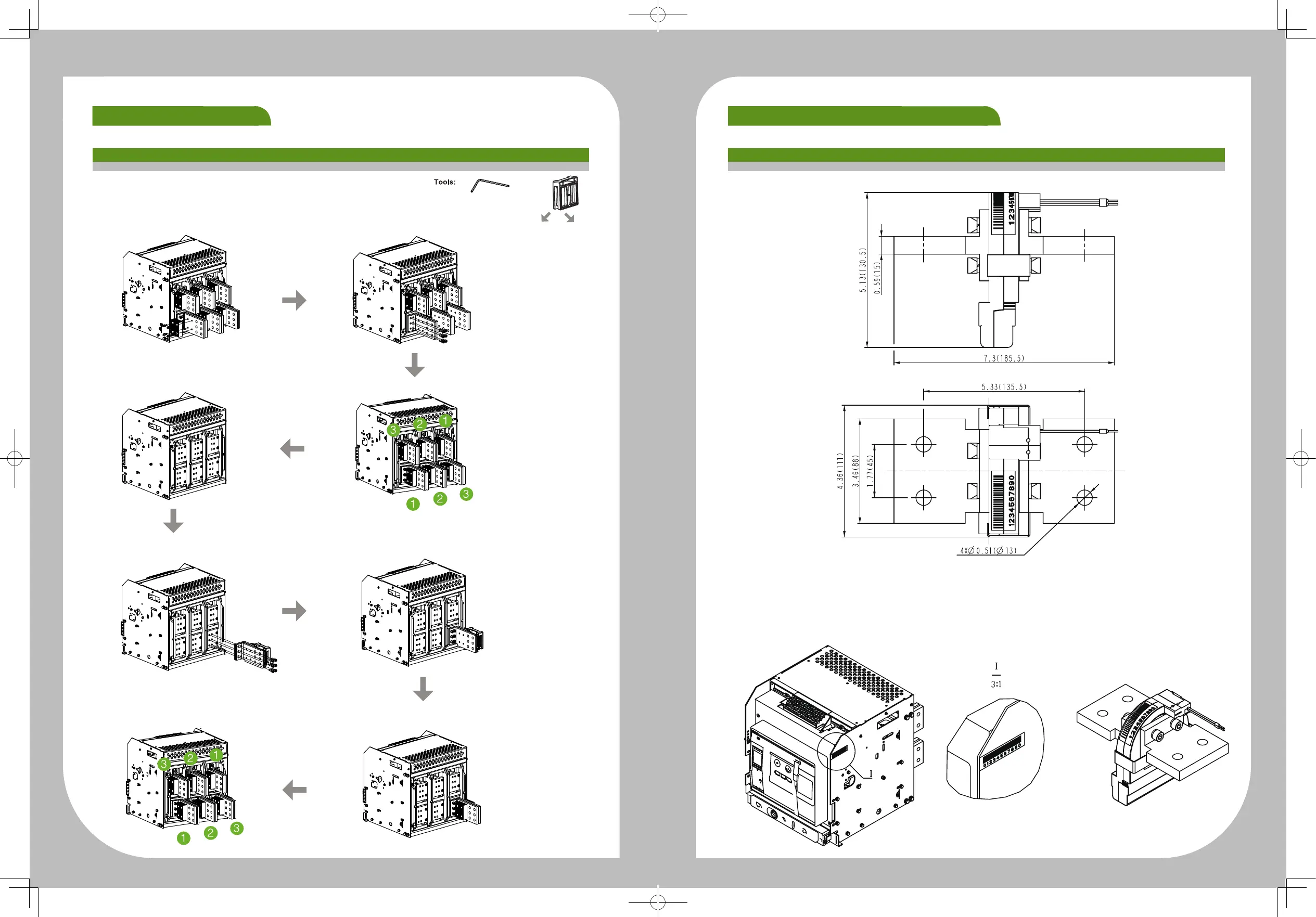Click the Tools: label
Viewport: 1316px width, 917px height.
pos(444,182)
